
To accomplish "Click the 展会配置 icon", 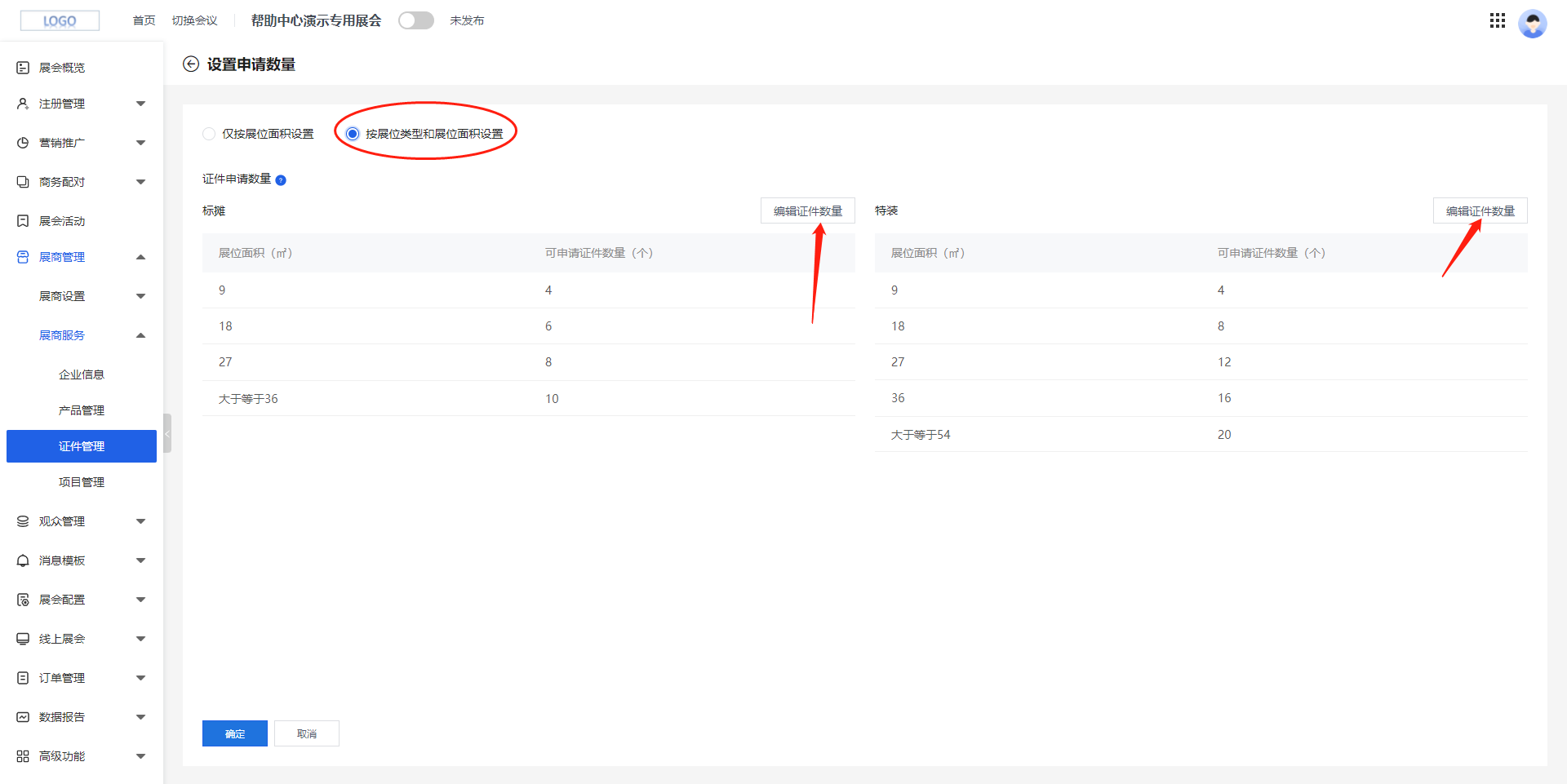I will 23,600.
